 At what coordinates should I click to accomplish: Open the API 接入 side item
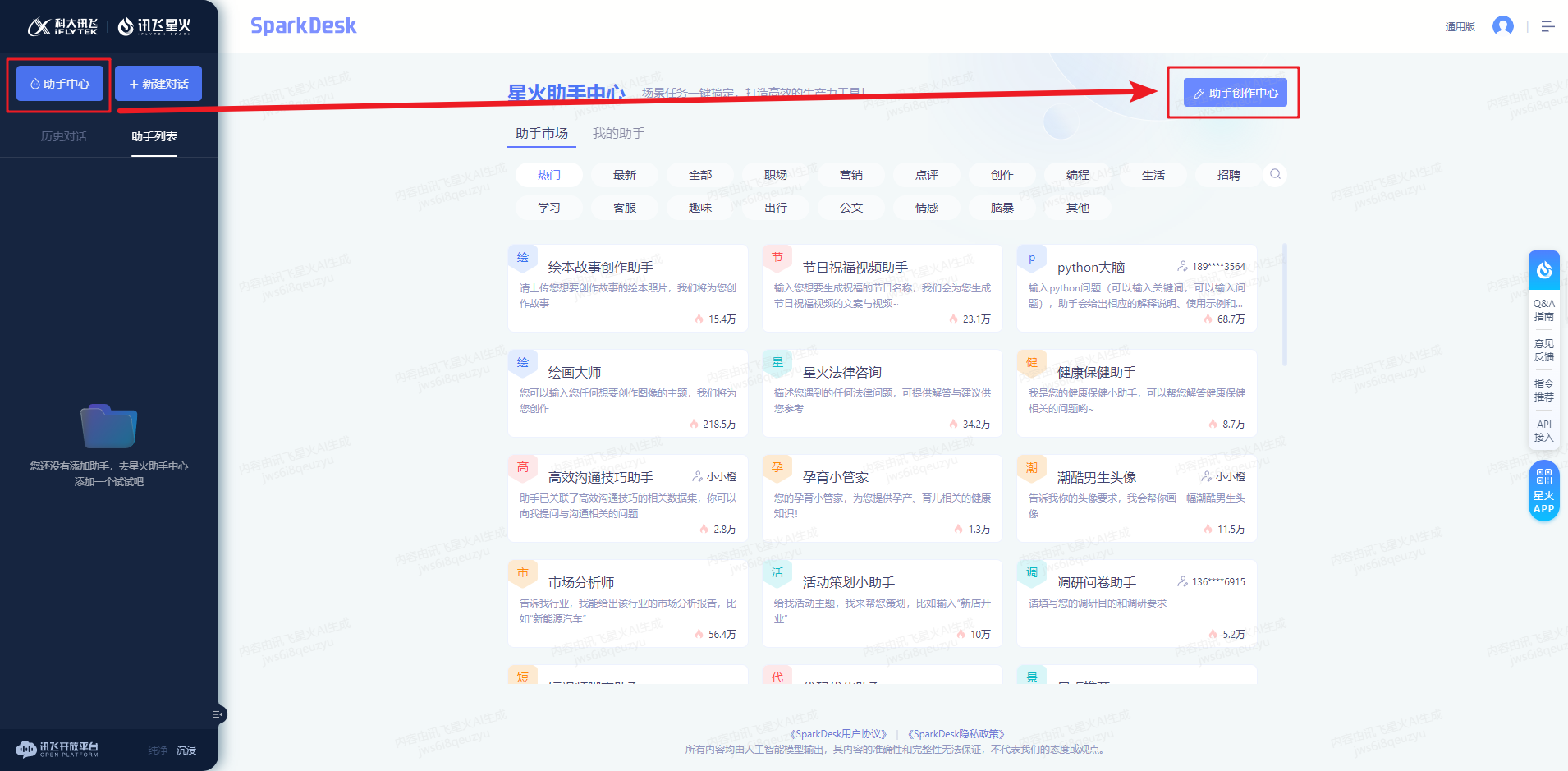1544,430
